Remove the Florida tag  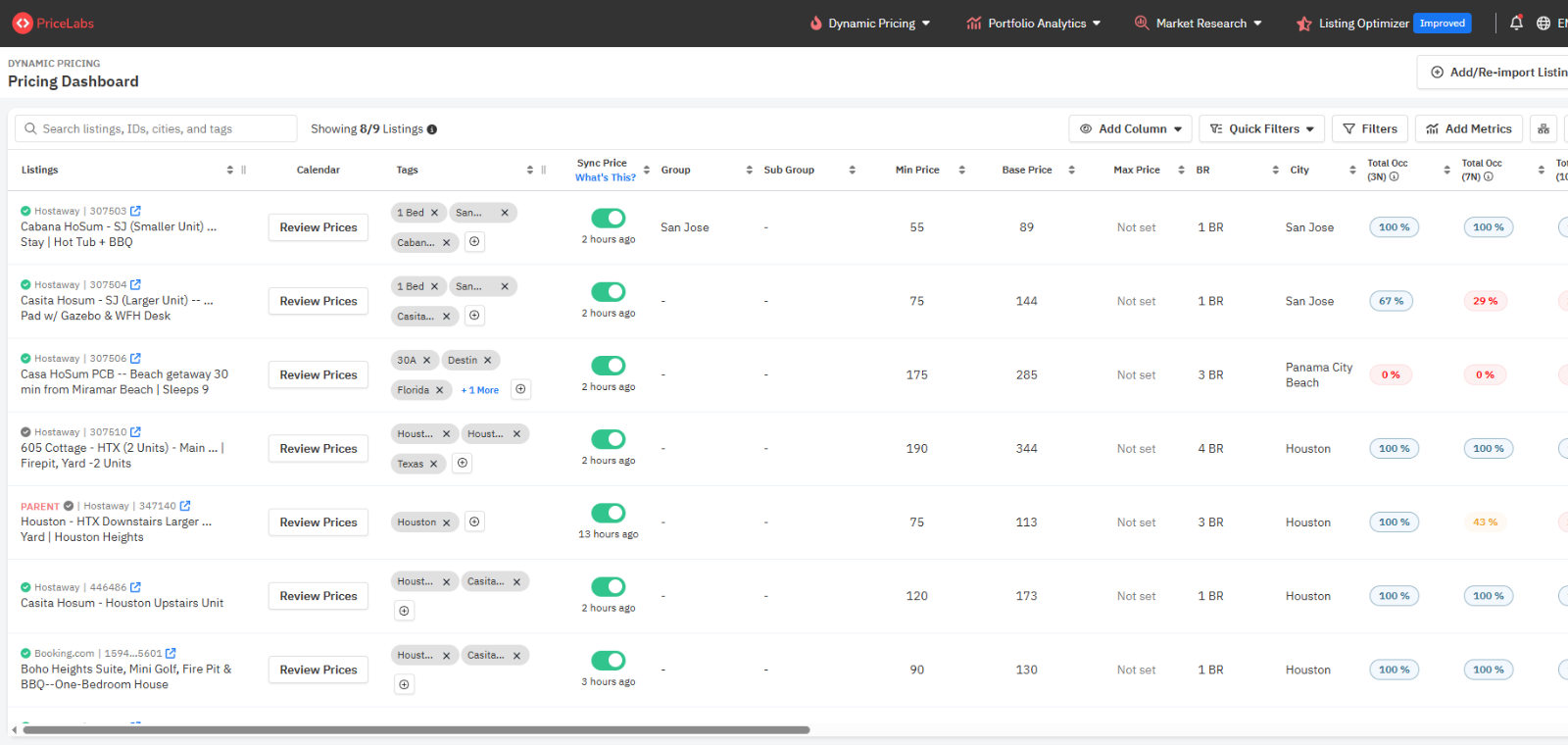point(439,390)
